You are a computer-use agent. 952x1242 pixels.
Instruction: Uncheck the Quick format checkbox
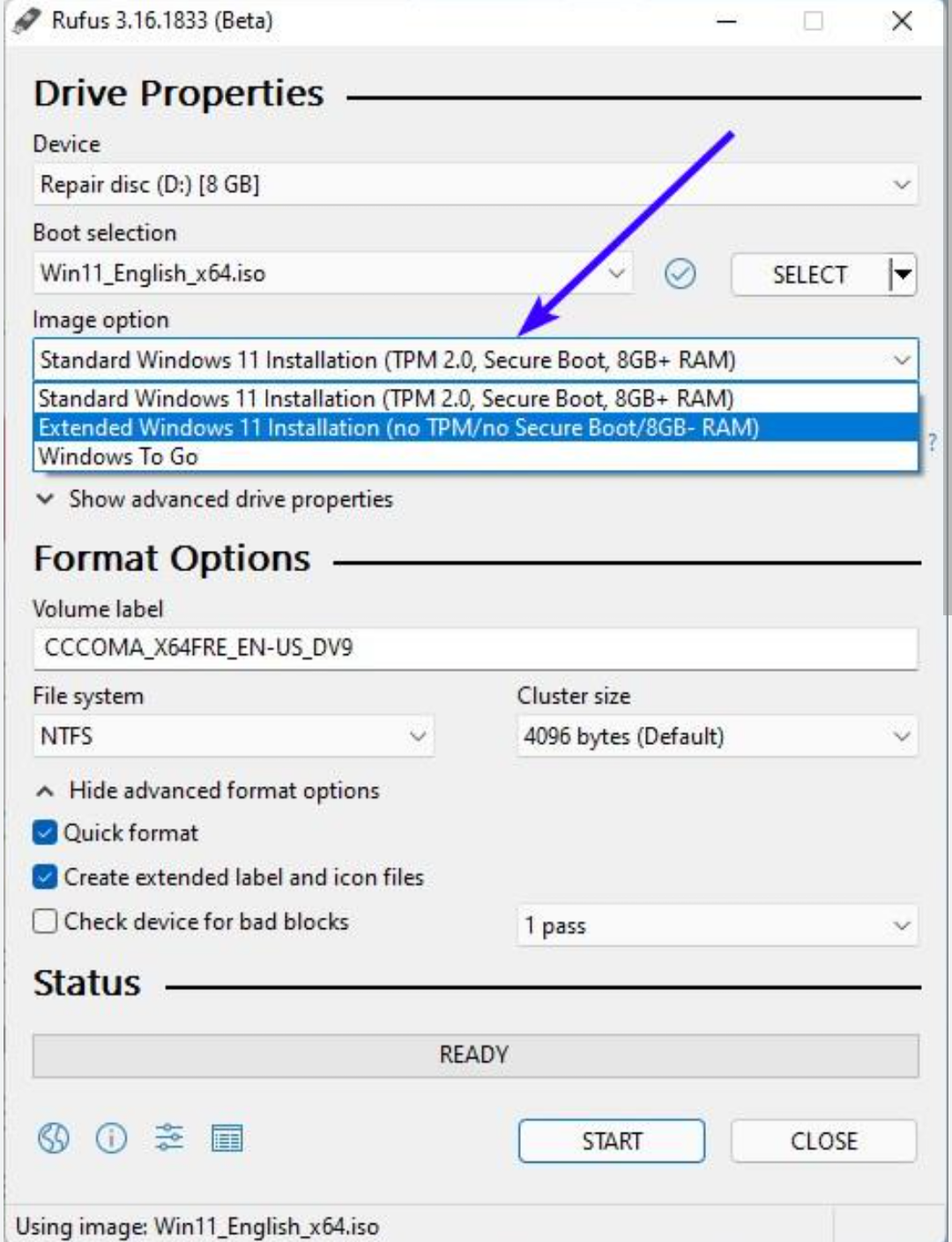point(45,833)
